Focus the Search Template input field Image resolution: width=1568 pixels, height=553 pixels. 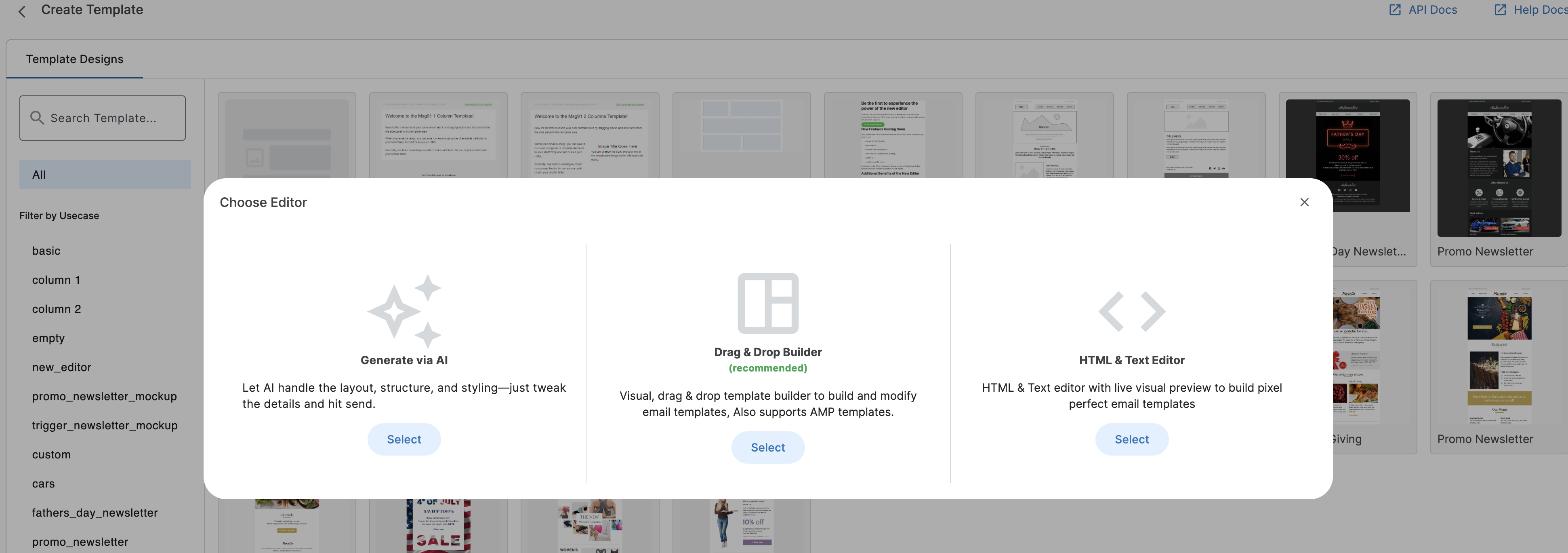[102, 118]
